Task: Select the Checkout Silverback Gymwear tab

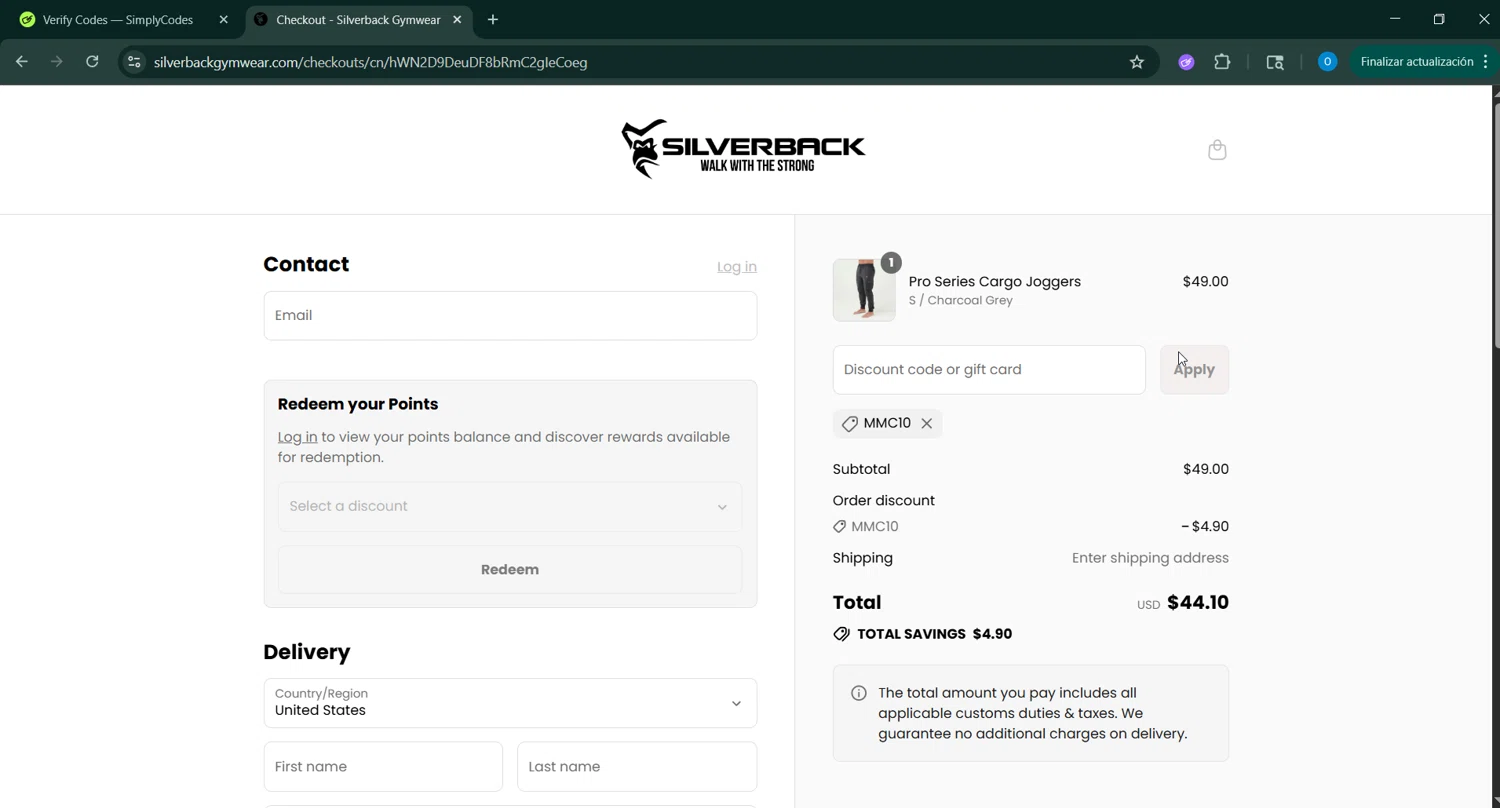Action: tap(358, 20)
